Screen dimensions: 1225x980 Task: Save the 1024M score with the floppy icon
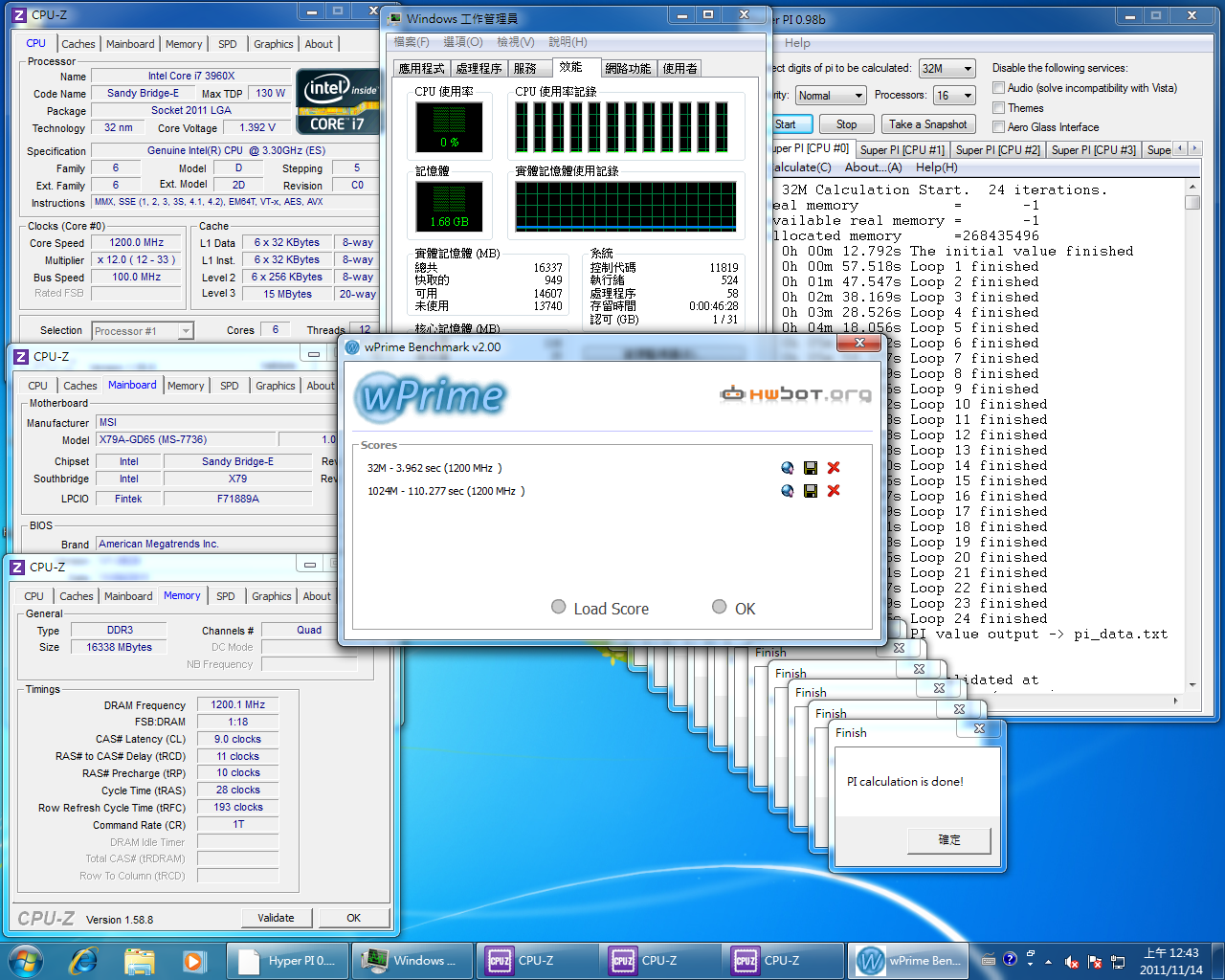coord(811,491)
